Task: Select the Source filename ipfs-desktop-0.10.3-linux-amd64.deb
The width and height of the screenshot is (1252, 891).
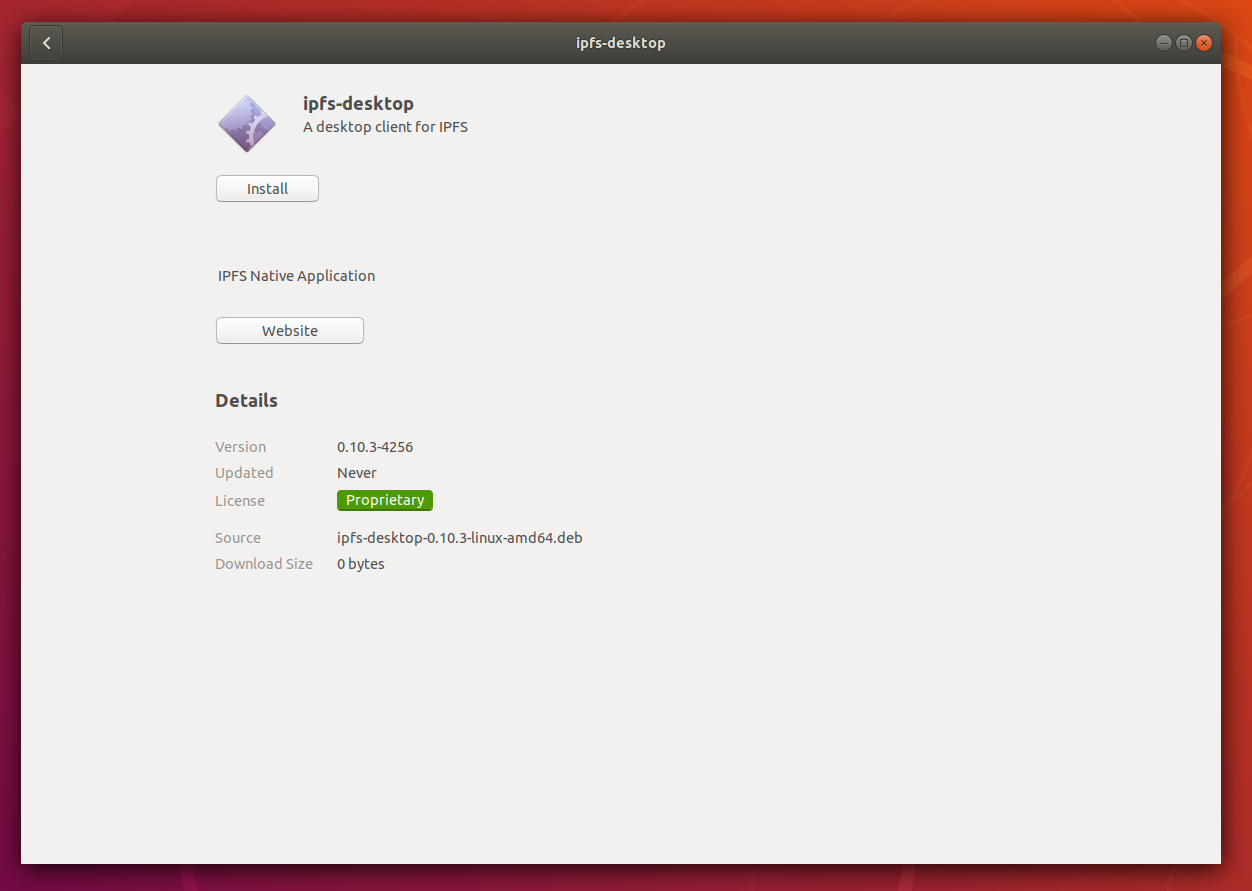Action: 459,537
